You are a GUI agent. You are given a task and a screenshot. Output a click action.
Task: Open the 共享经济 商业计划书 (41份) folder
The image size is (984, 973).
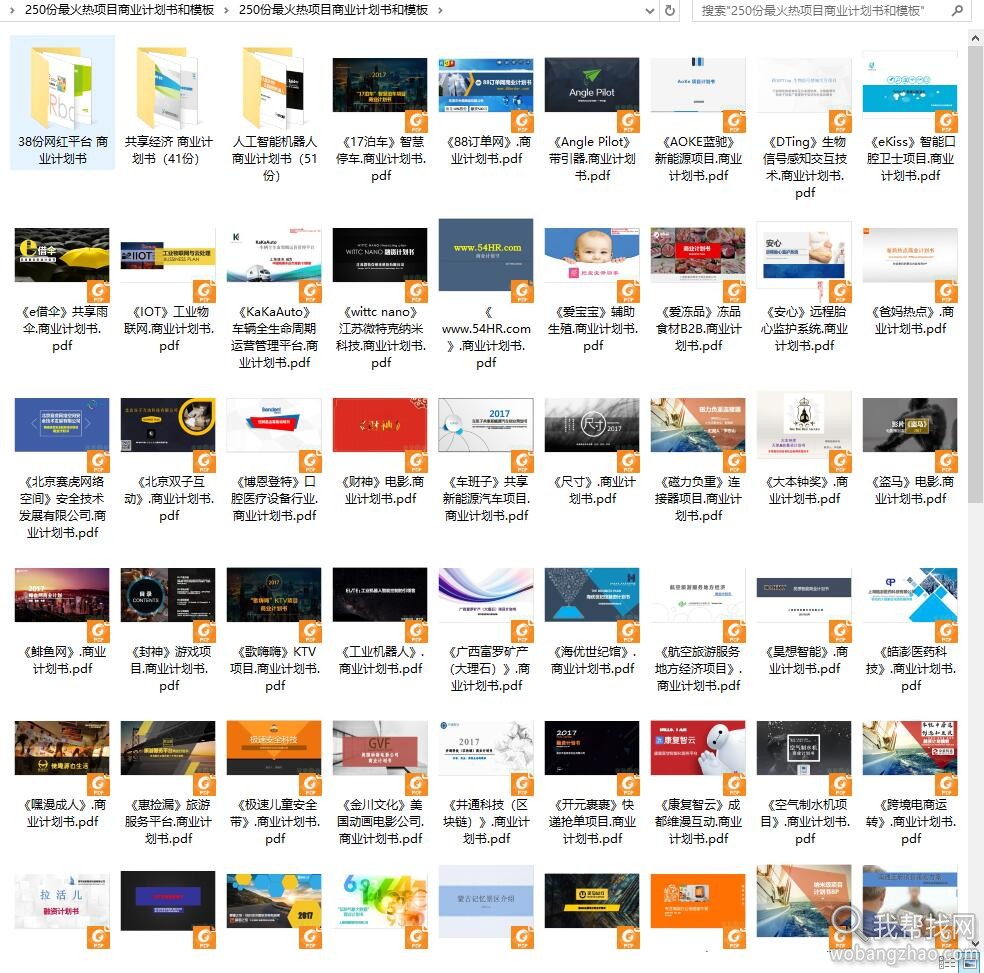point(168,103)
